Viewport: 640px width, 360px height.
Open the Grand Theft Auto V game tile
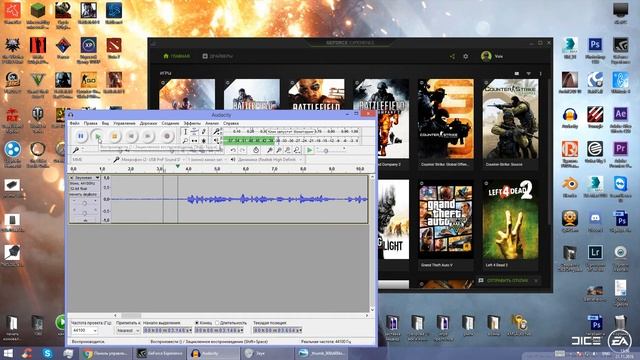[446, 224]
